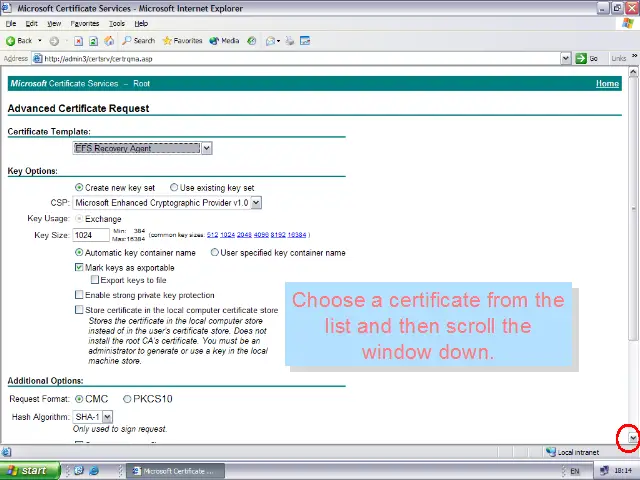Select PKCS10 request format
Viewport: 640px width, 480px height.
click(x=127, y=399)
